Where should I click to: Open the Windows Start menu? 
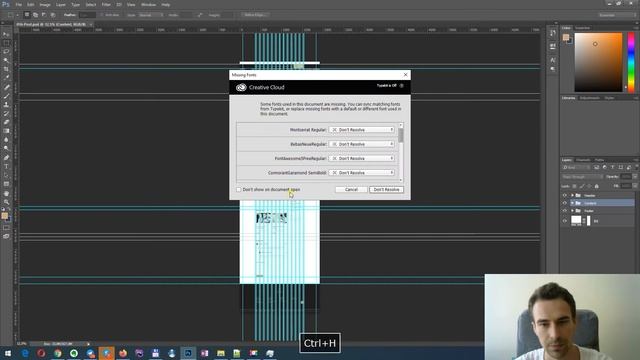pyautogui.click(x=8, y=353)
